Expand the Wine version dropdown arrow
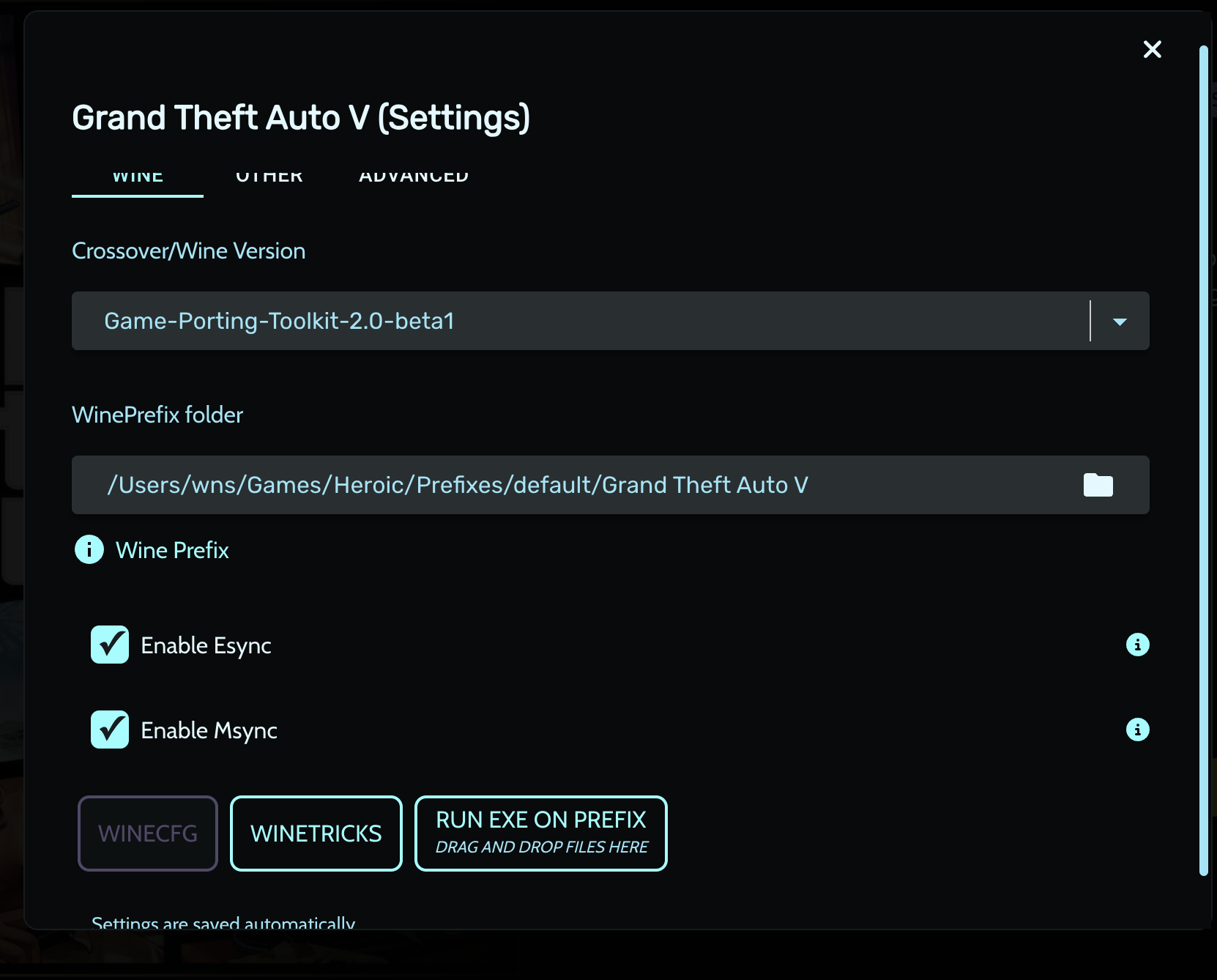 [x=1120, y=322]
